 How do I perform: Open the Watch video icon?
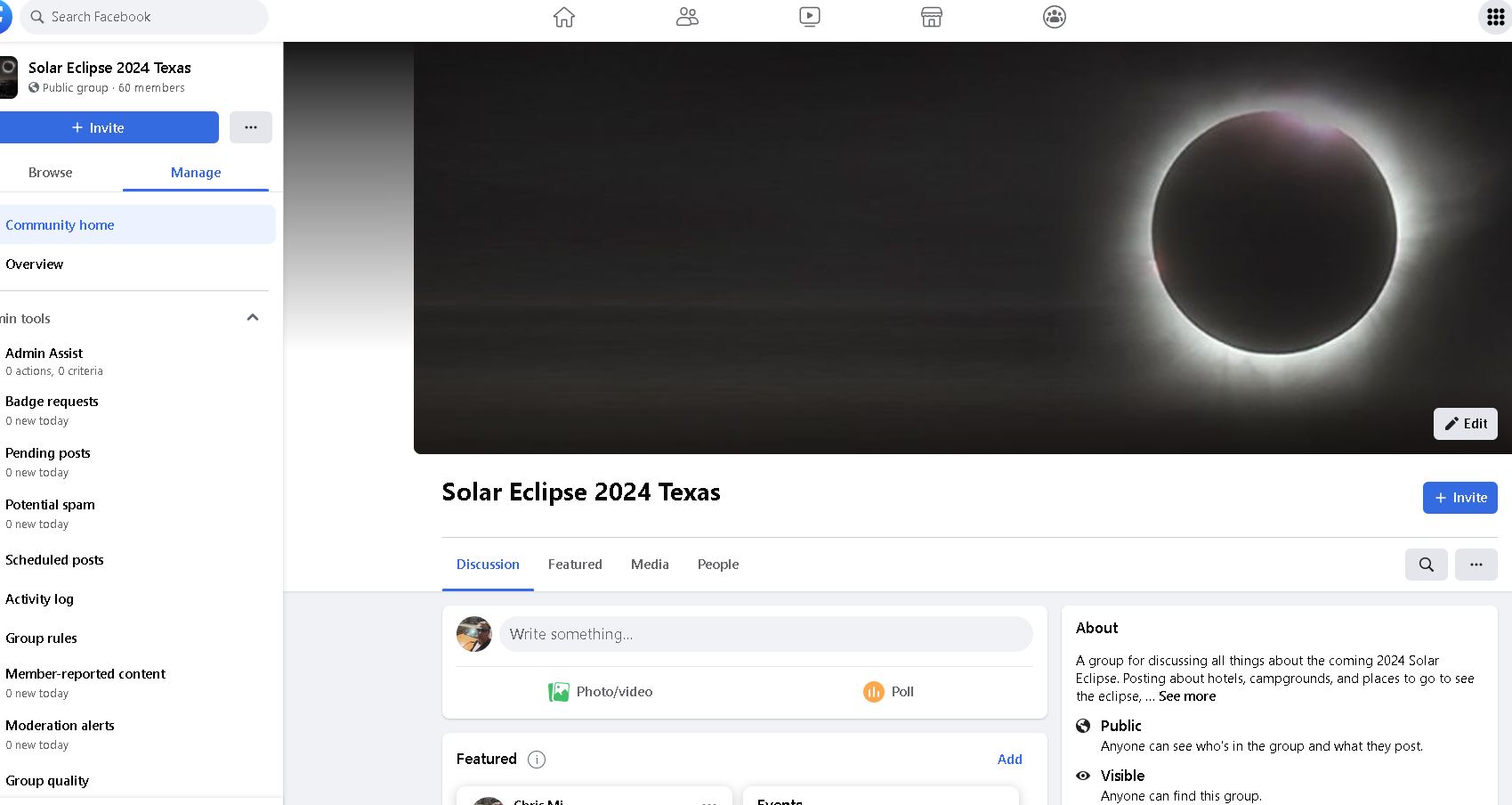tap(810, 17)
